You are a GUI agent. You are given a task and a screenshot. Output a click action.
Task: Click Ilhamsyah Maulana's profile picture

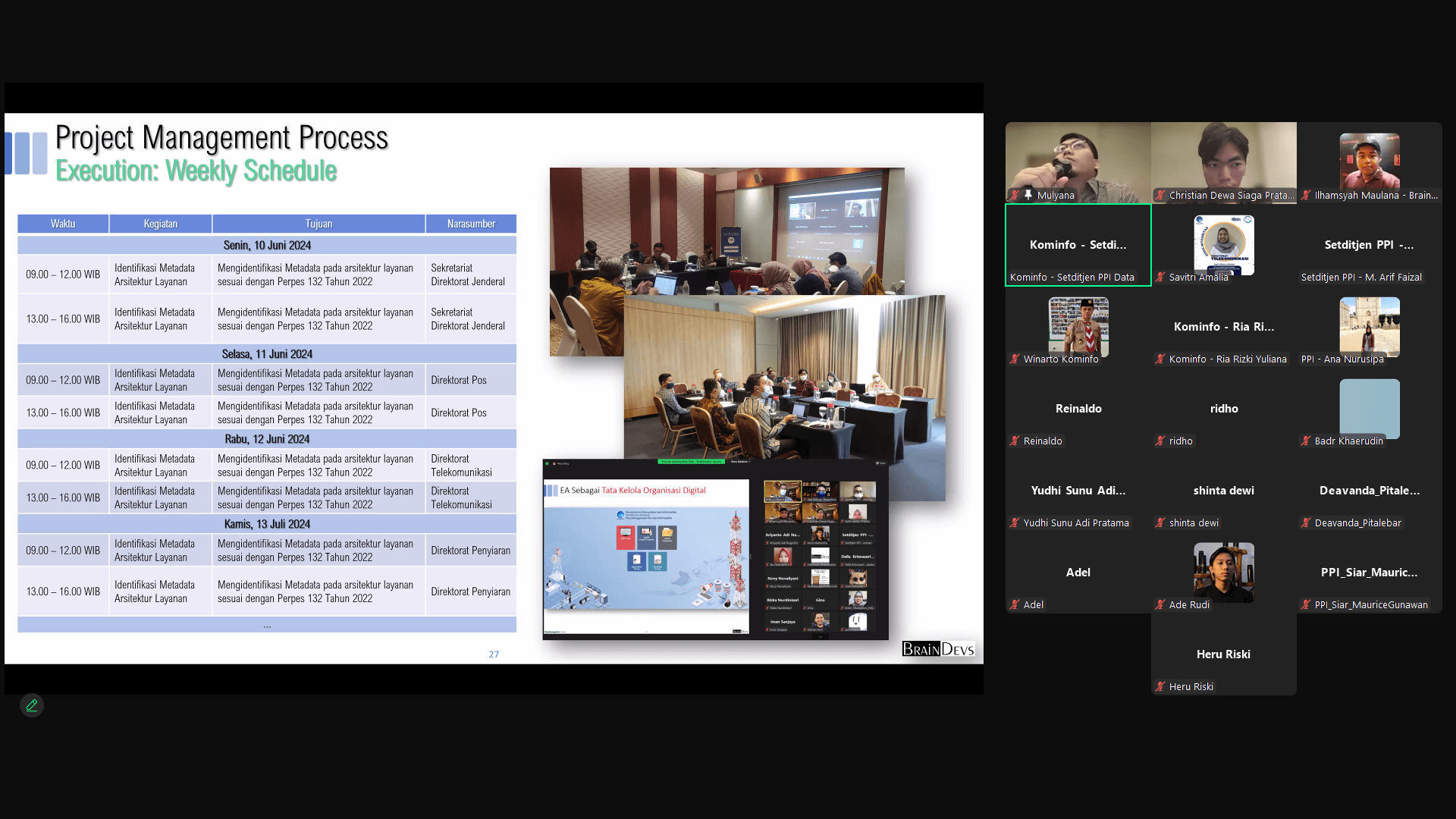[1369, 161]
